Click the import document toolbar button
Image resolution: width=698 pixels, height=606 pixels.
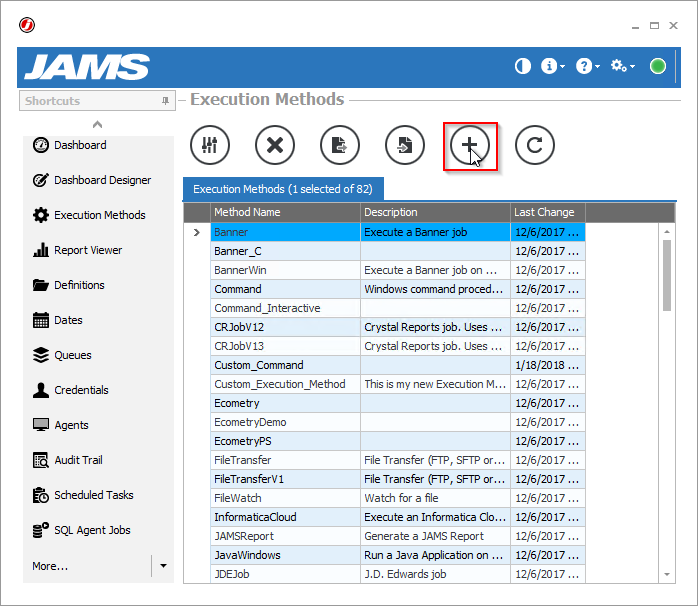405,145
